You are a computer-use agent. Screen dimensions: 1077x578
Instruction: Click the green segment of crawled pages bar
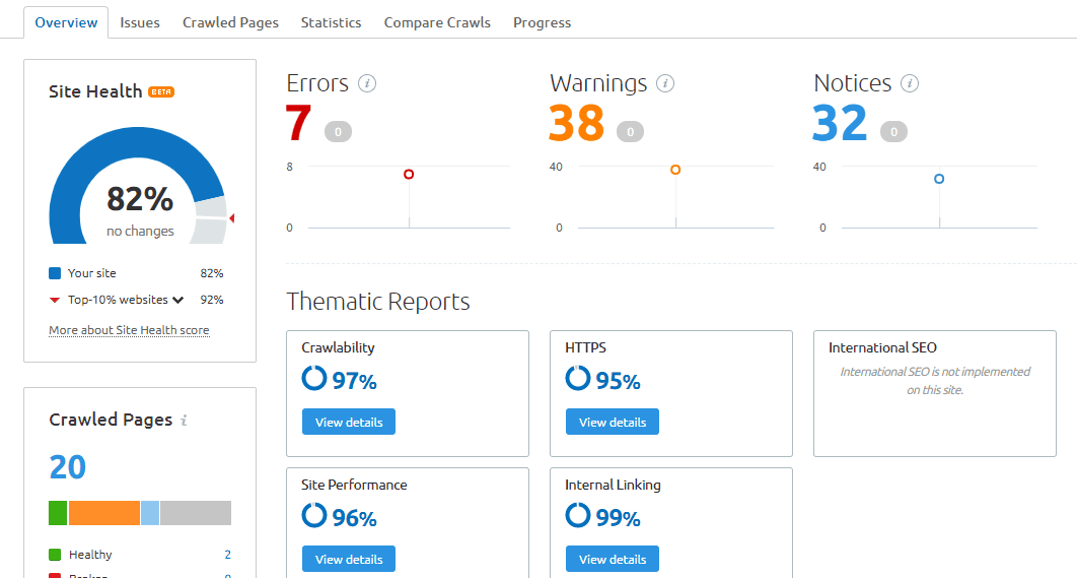[x=58, y=513]
